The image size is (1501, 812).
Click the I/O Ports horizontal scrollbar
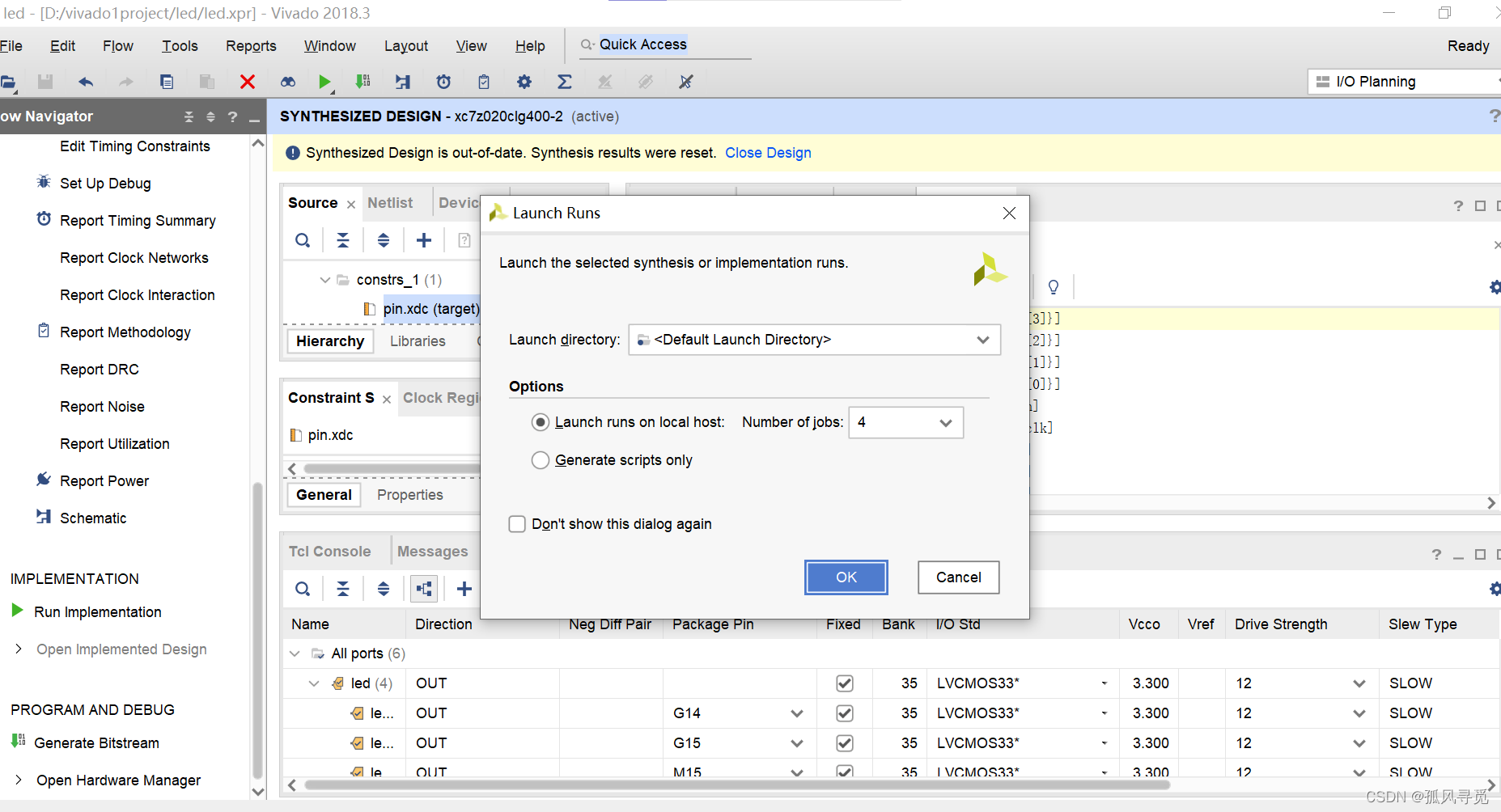pos(736,785)
